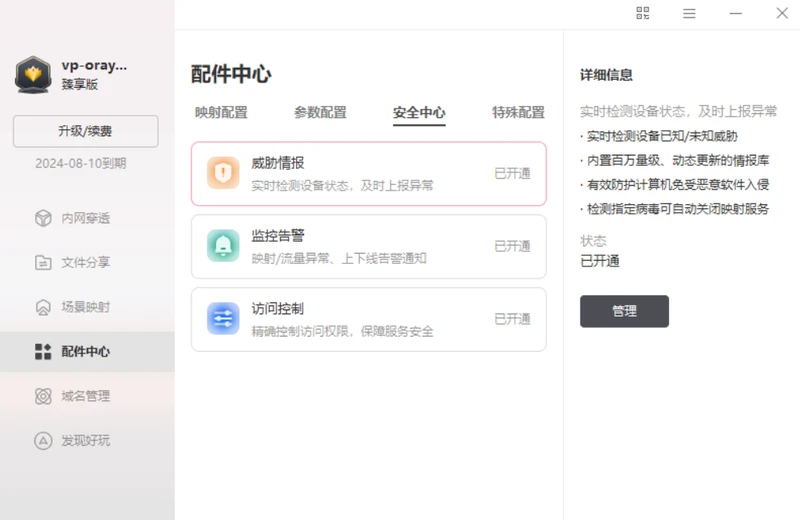Click 有效防护计算机免受恶意软件入侵 bullet
This screenshot has height=520, width=800.
(674, 184)
